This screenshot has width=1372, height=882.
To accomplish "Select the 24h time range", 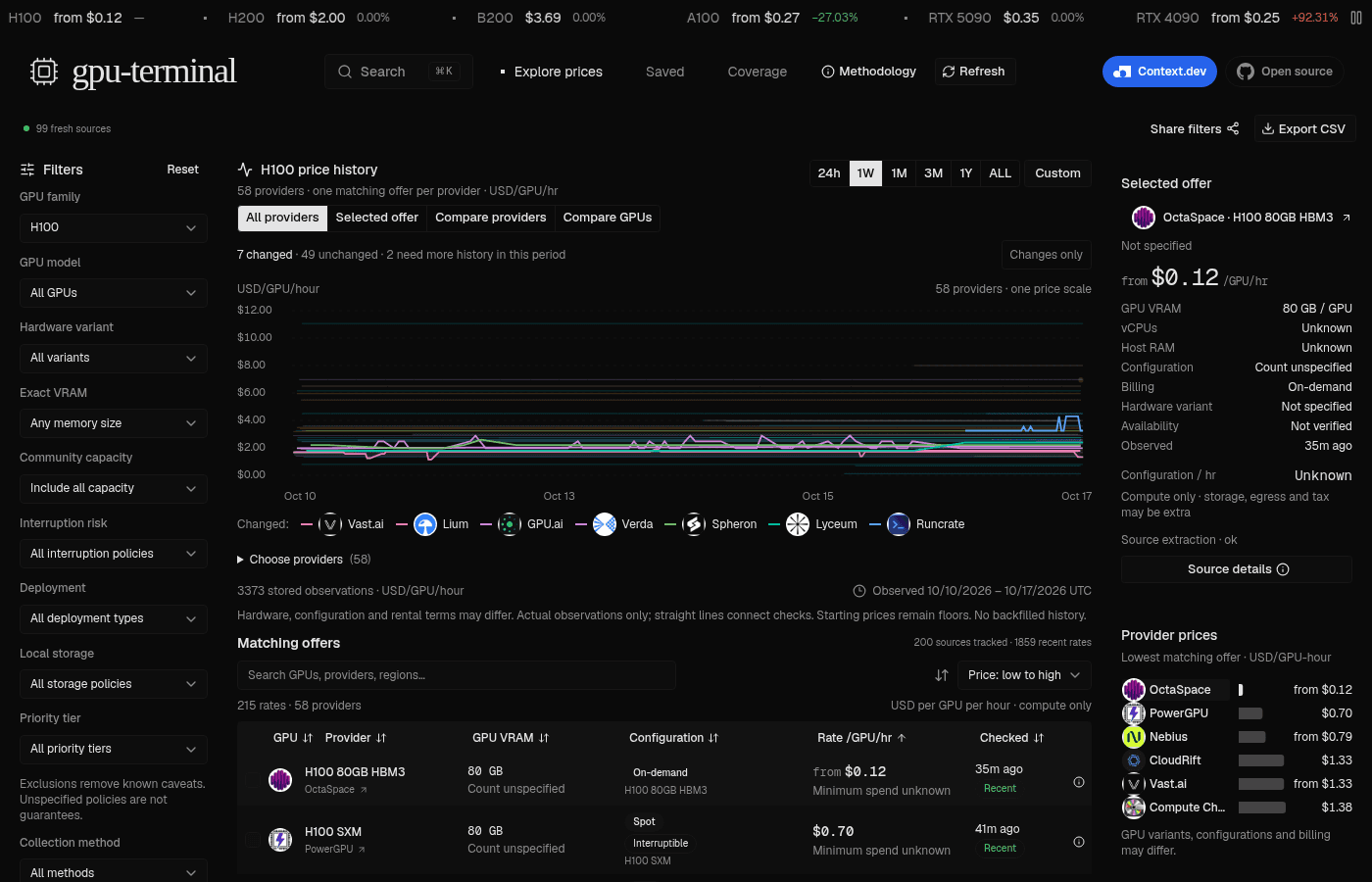I will pos(829,173).
